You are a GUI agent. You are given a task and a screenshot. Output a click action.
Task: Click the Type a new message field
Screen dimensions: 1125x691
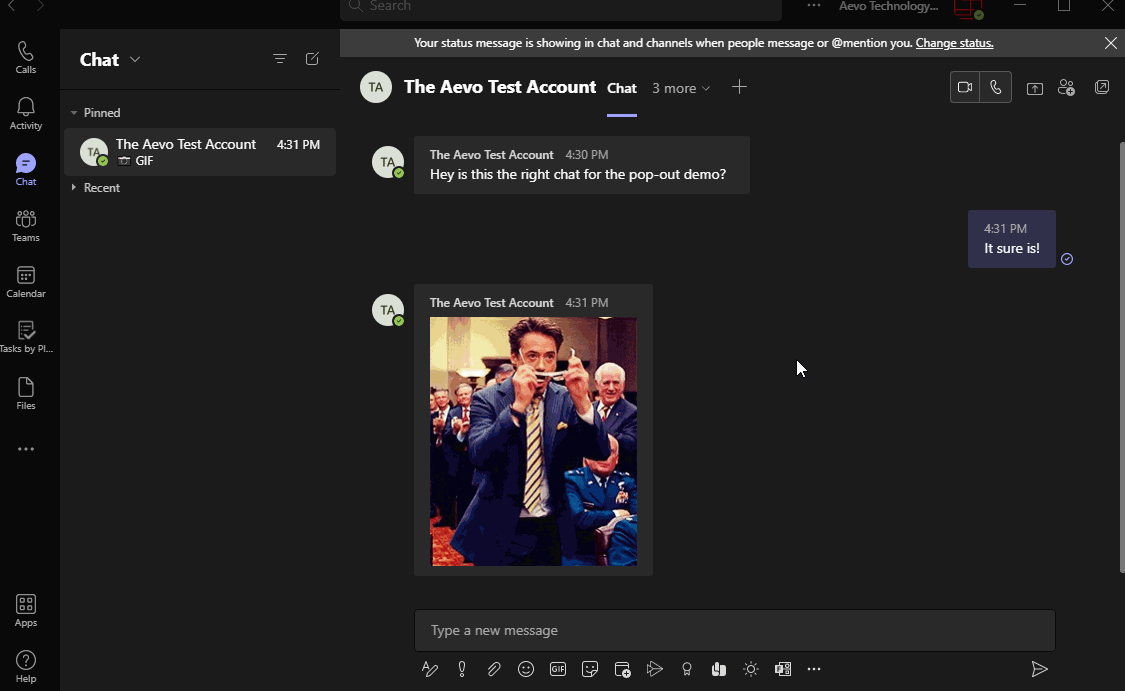tap(734, 631)
